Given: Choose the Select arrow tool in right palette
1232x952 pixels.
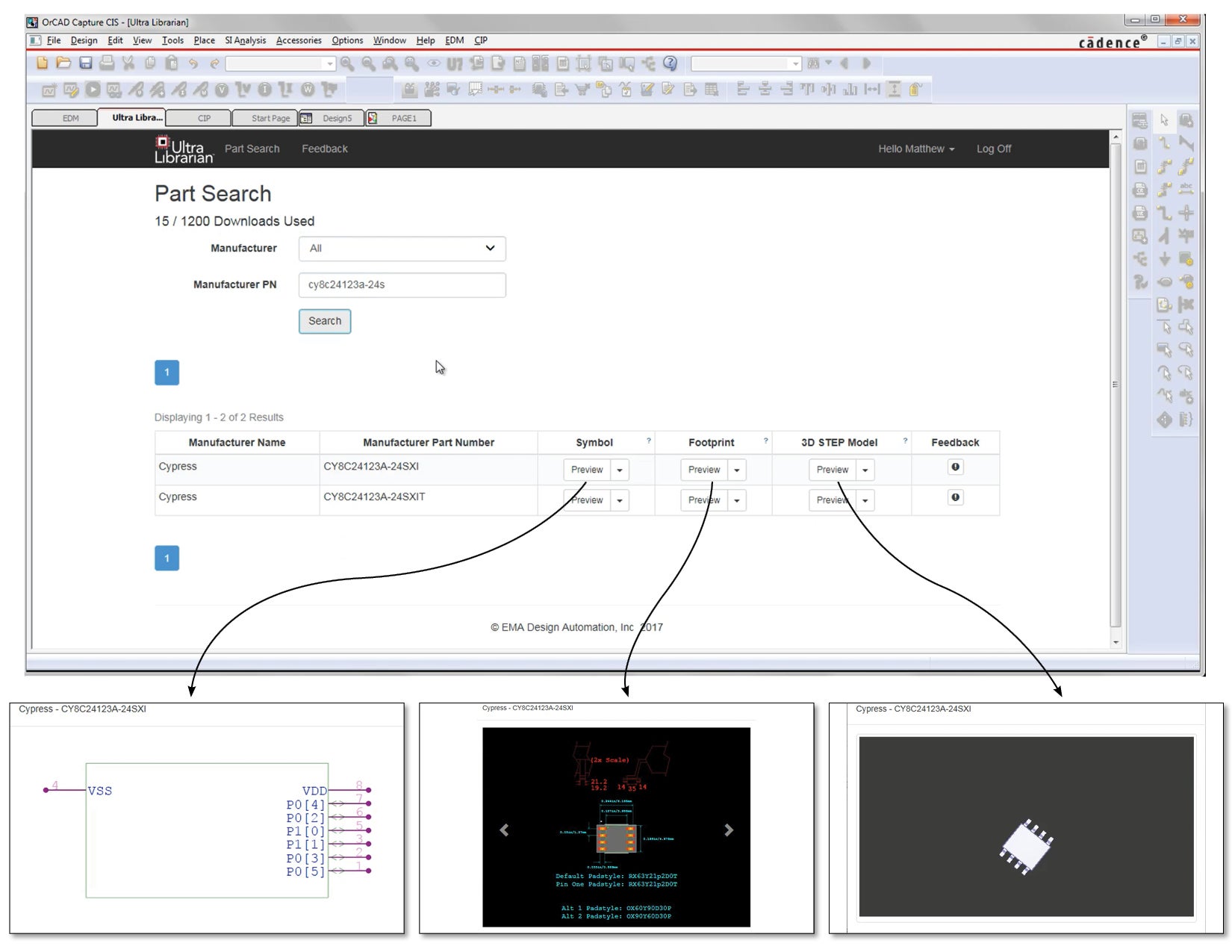Looking at the screenshot, I should click(x=1164, y=119).
